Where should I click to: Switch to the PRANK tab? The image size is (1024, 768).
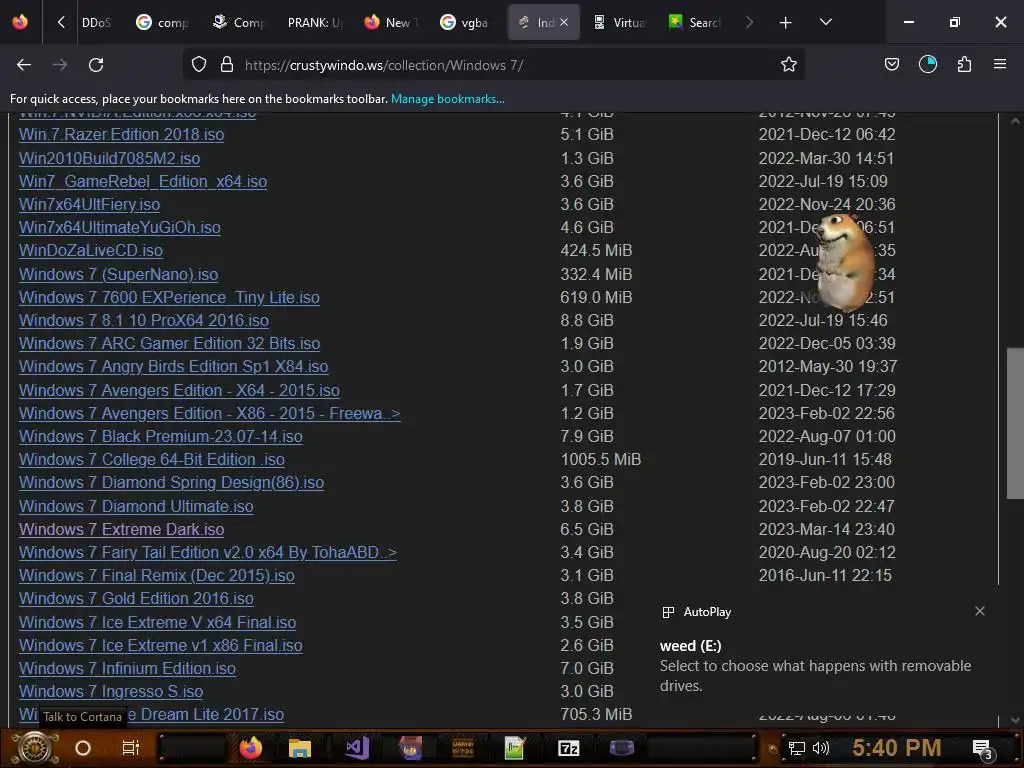tap(315, 23)
